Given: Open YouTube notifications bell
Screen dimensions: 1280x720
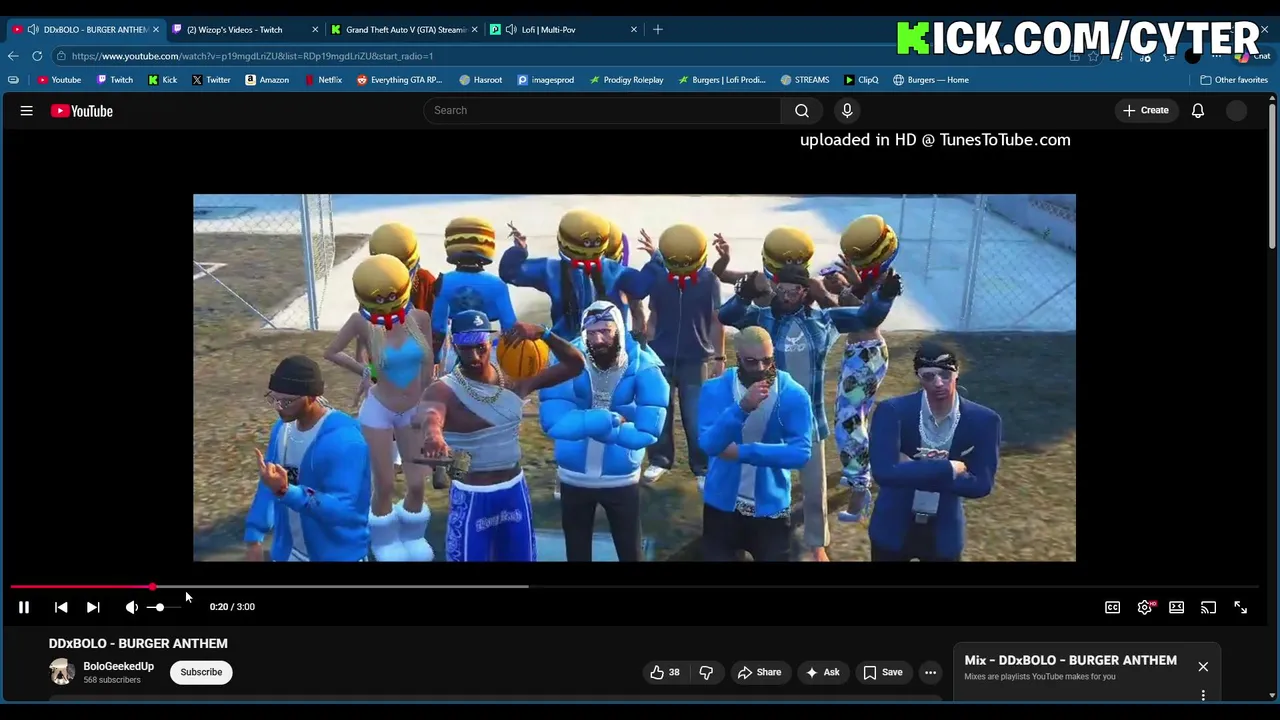Looking at the screenshot, I should point(1198,110).
